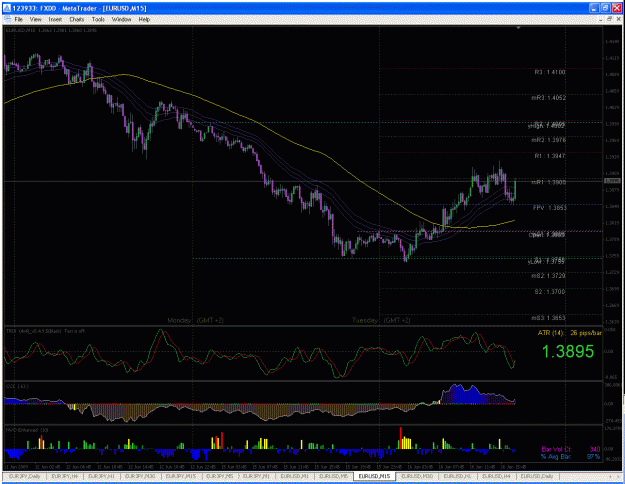This screenshot has height=484, width=625.
Task: Switch to the EURJPY,H1 chart tab
Action: point(101,476)
